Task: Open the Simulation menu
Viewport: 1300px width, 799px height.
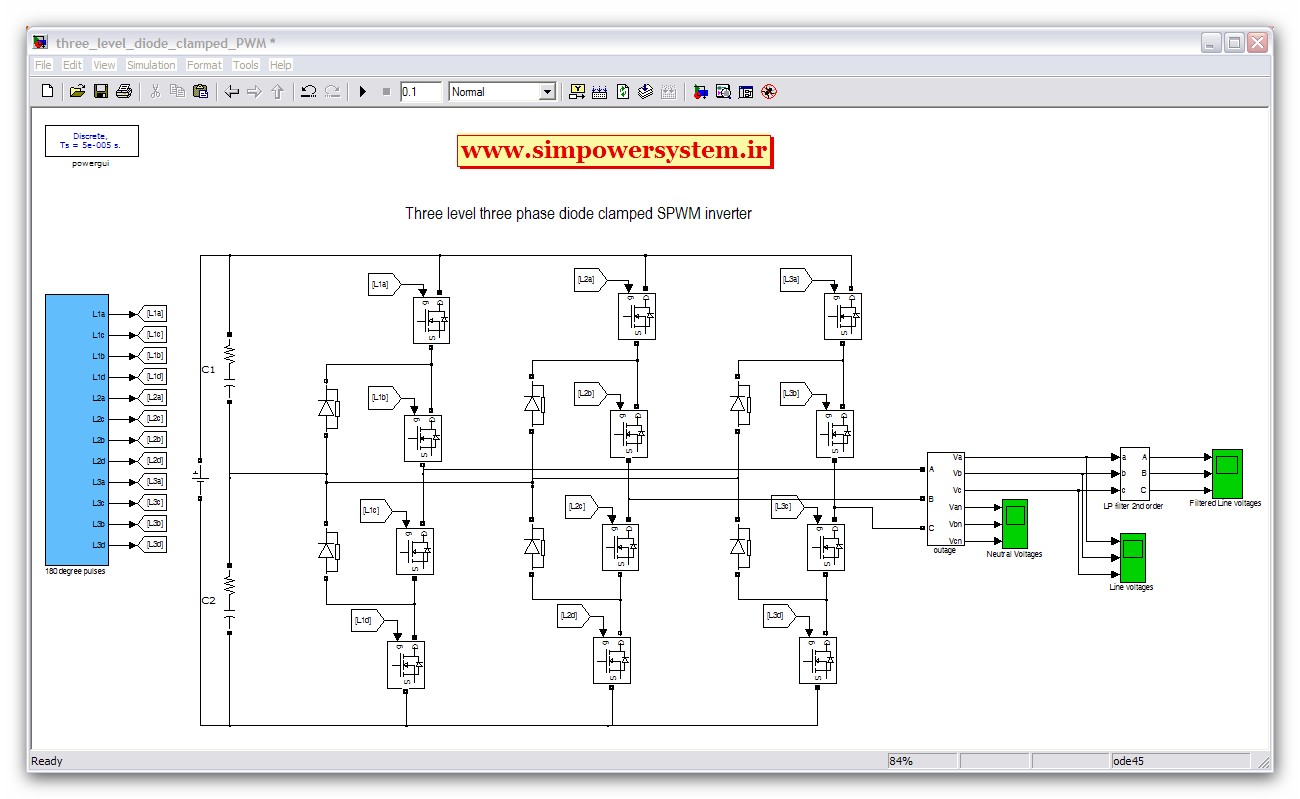Action: (x=151, y=65)
